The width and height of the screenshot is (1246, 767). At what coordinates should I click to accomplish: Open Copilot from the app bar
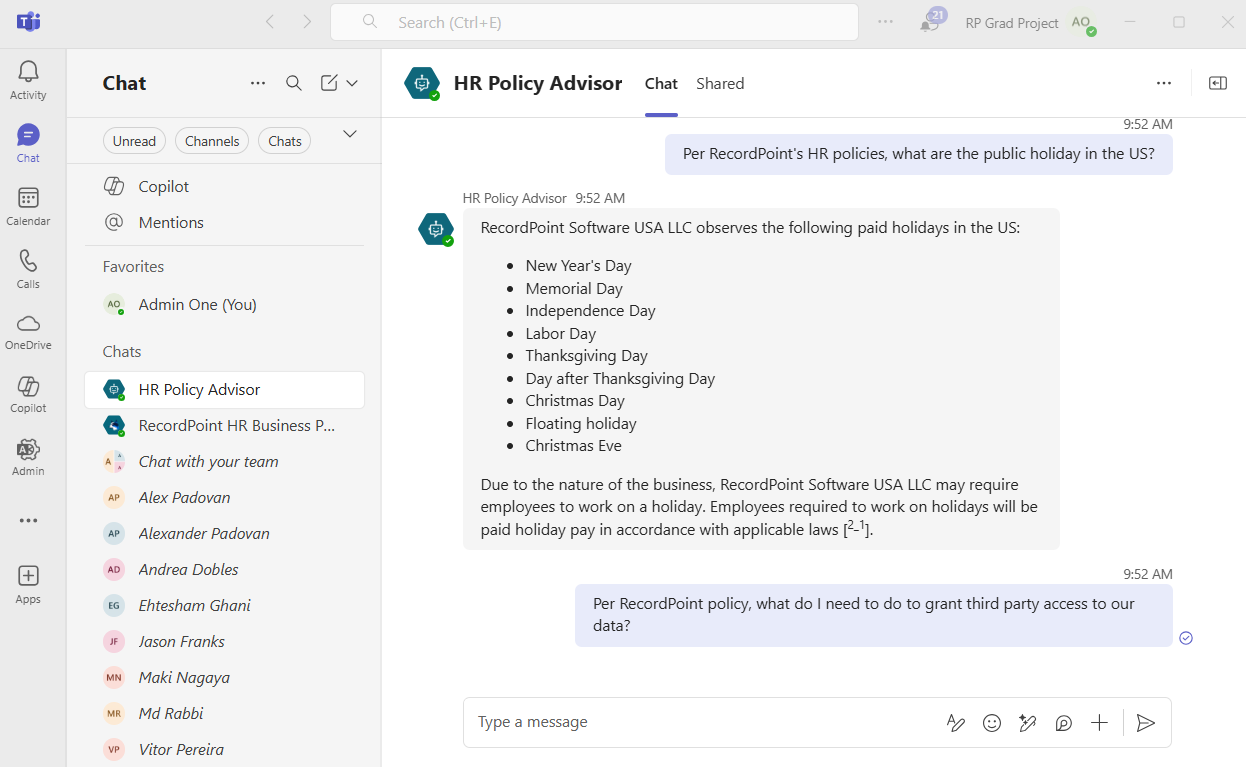[28, 394]
